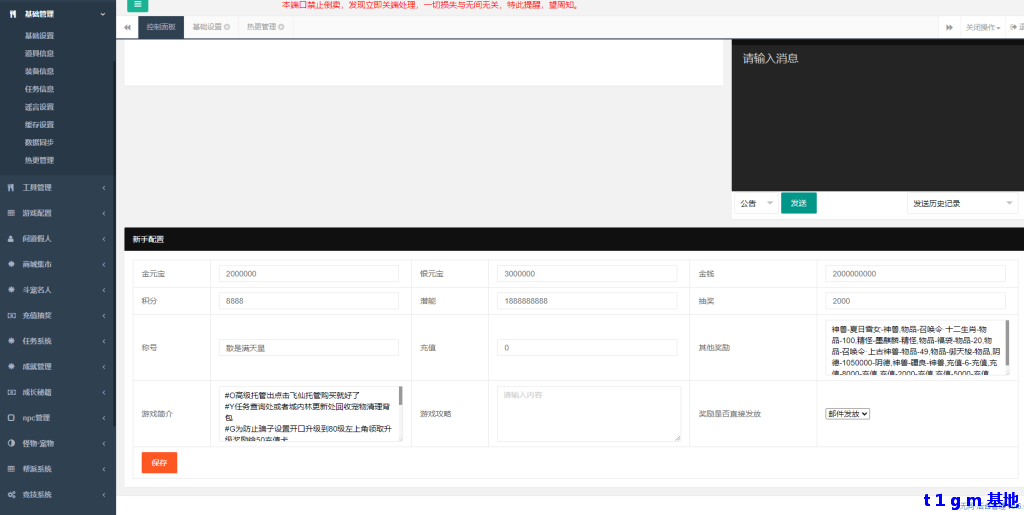
Task: Switch to the 控制面板 tab
Action: click(161, 27)
